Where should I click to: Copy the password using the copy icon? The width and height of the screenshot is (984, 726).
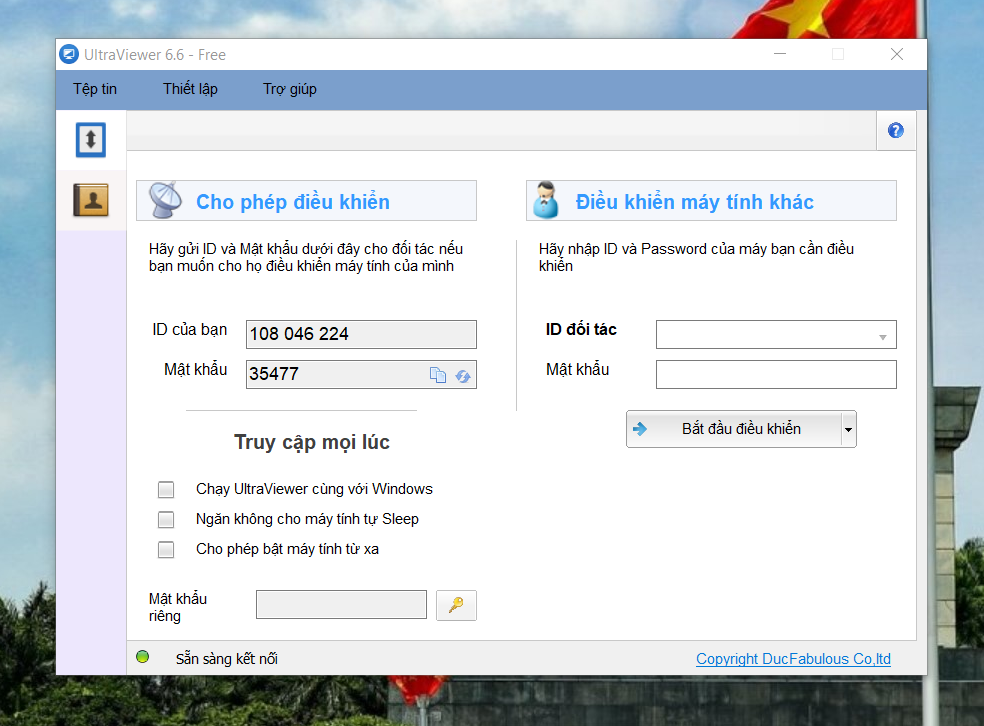click(437, 375)
